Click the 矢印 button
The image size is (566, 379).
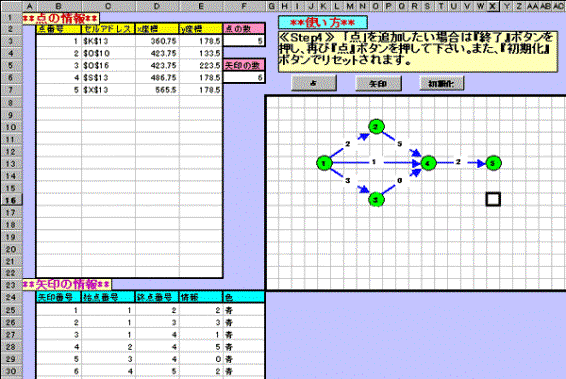click(378, 83)
